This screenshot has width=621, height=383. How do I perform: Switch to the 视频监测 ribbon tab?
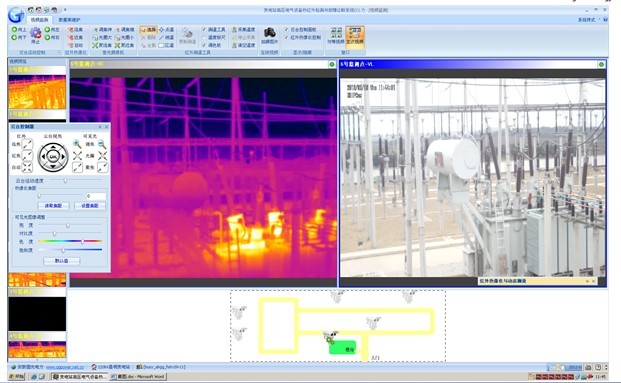[x=39, y=19]
